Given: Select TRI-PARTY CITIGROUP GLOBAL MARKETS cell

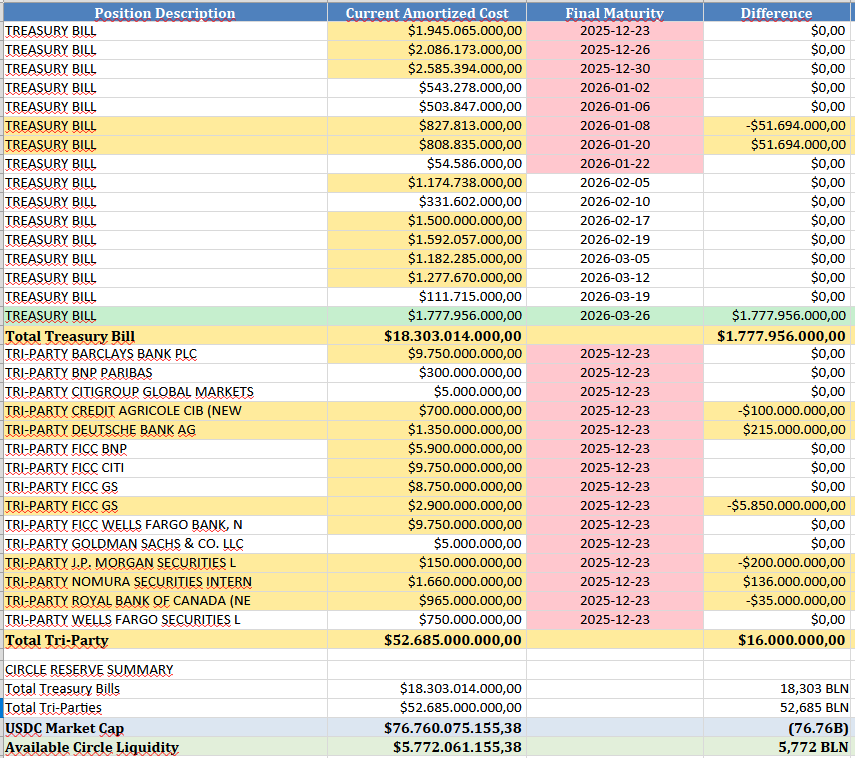Looking at the screenshot, I should tap(165, 392).
